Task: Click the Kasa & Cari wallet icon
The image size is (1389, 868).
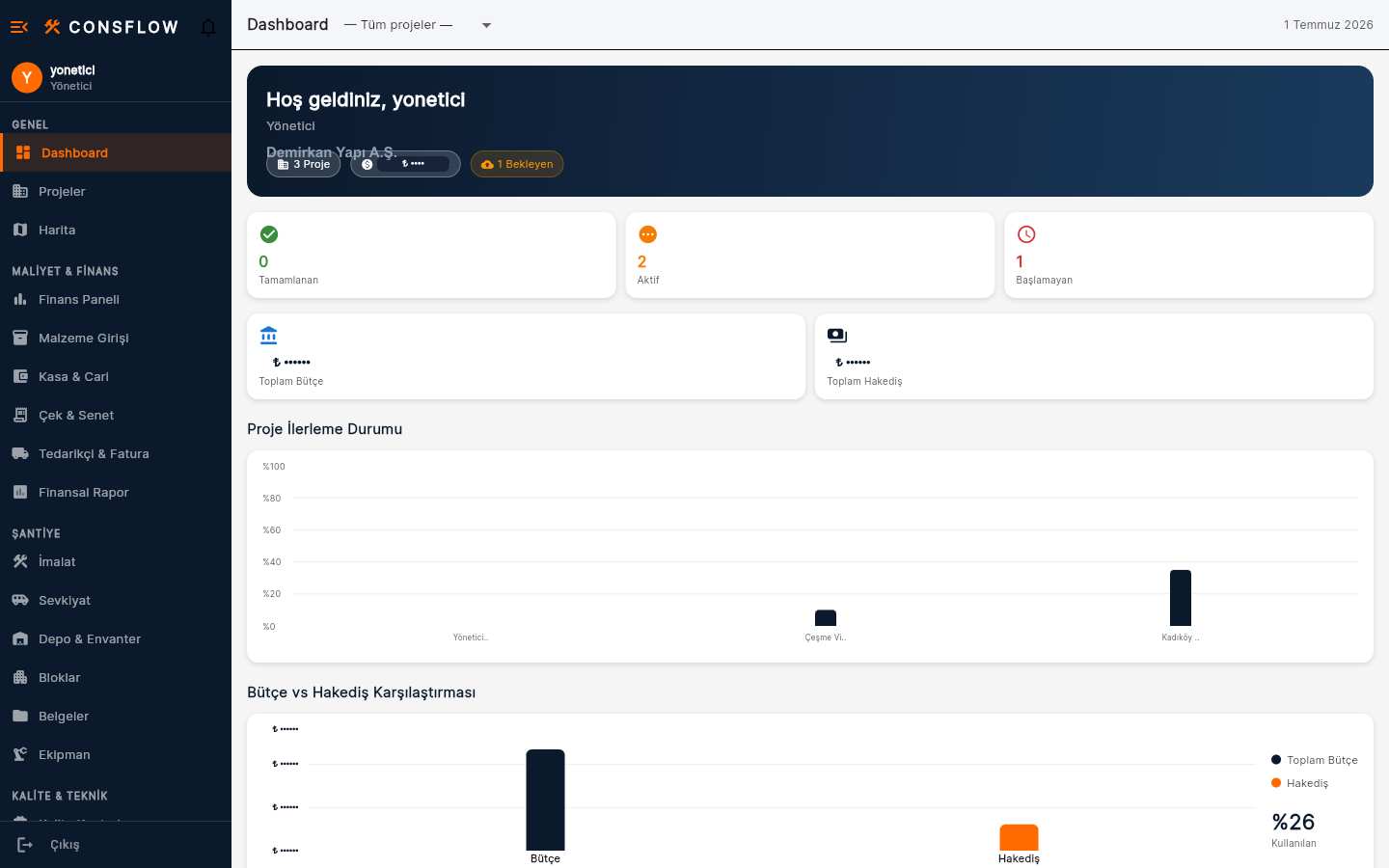Action: pos(20,376)
